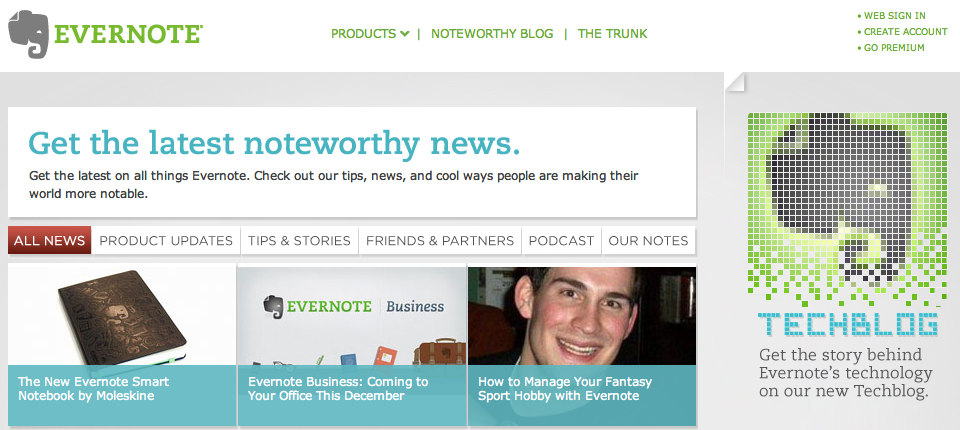Switch to the Product Updates tab
Viewport: 960px width, 430px height.
pyautogui.click(x=166, y=240)
